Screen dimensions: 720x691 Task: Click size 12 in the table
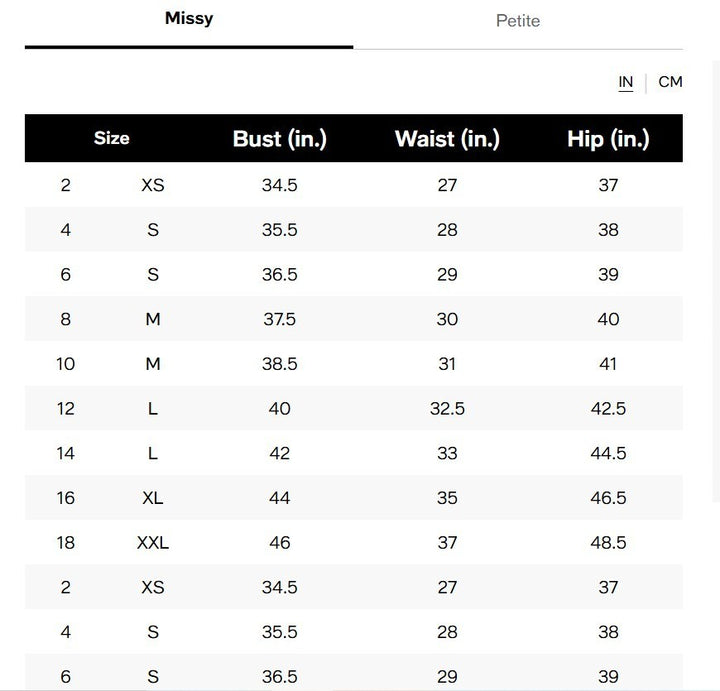tap(66, 409)
